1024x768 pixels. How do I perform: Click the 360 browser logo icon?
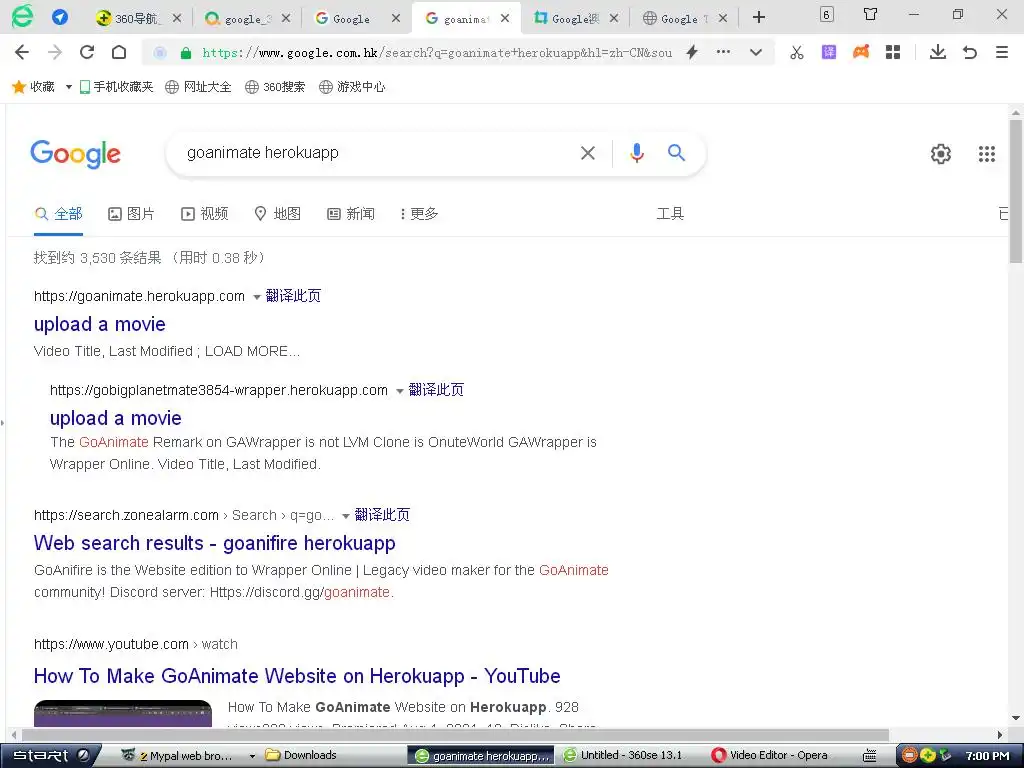[22, 16]
